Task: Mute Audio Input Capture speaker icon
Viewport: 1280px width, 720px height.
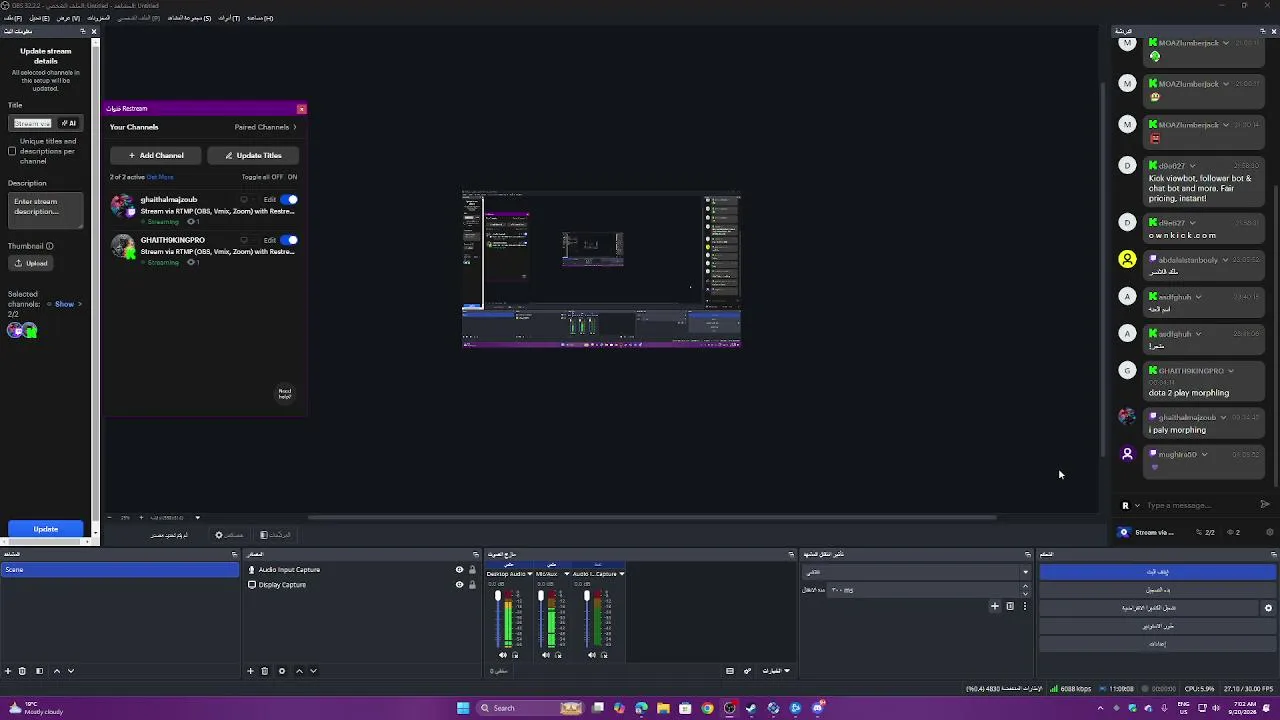Action: (x=591, y=655)
